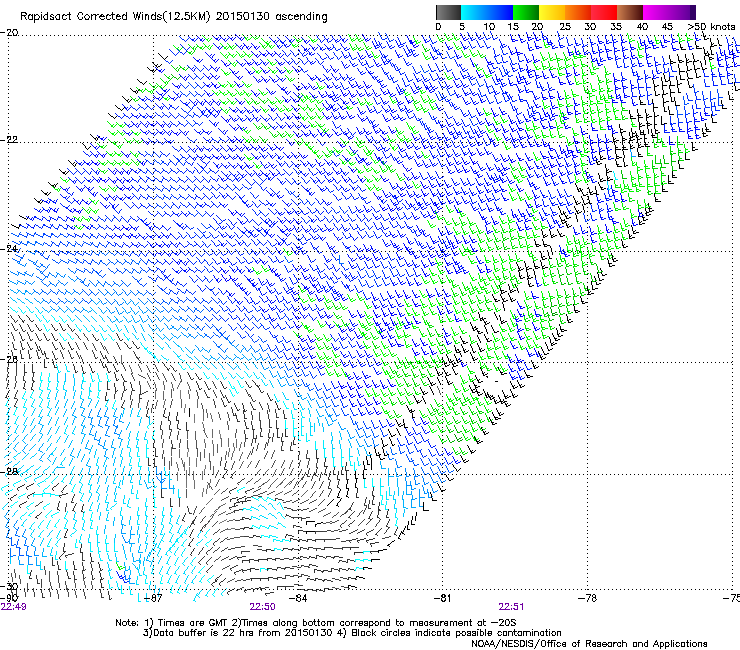Viewport: 740px width, 650px height.
Task: Click the brown 35-40 knots color segment
Action: 630,12
